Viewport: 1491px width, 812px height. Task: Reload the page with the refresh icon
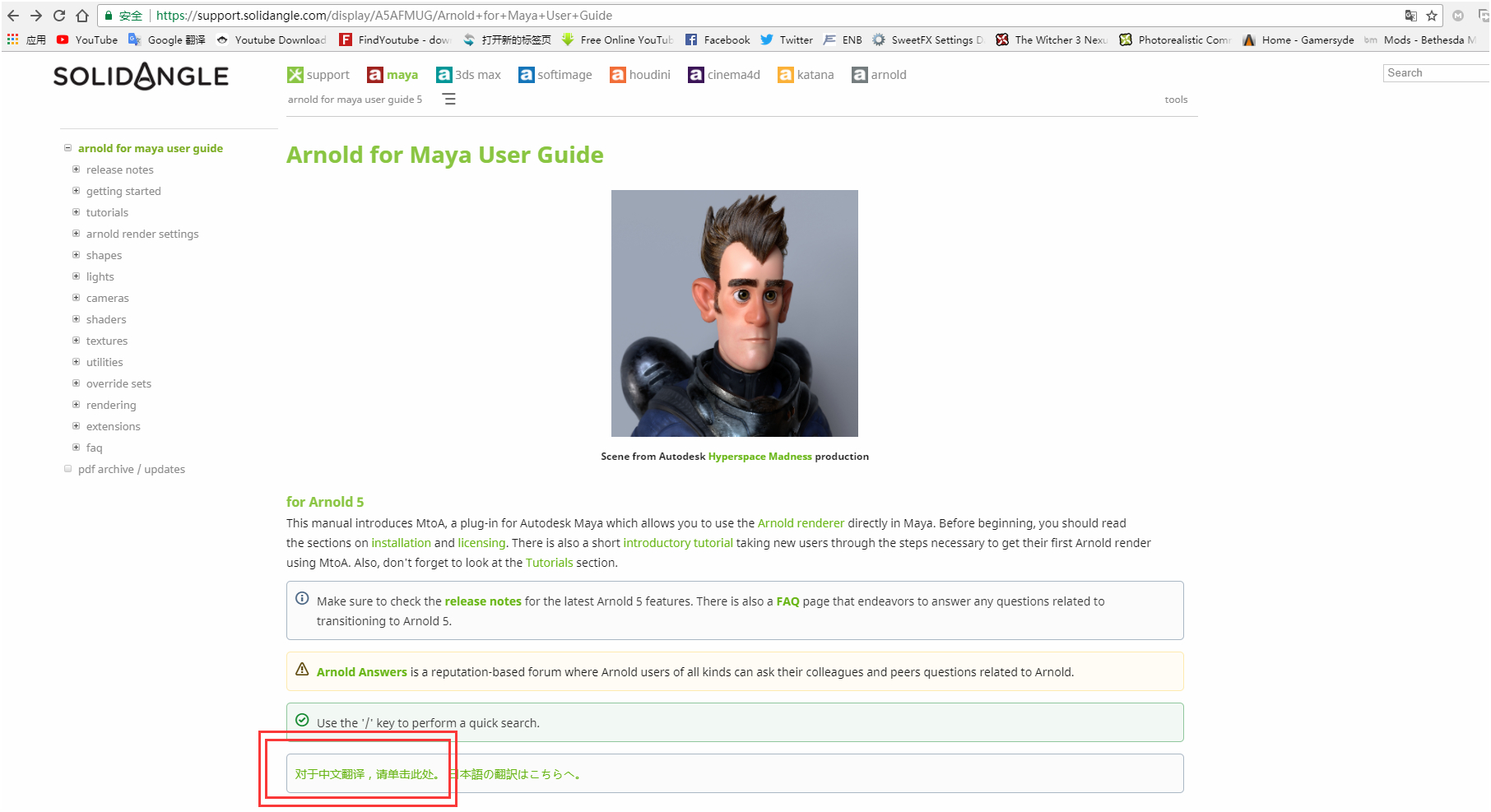[x=59, y=16]
